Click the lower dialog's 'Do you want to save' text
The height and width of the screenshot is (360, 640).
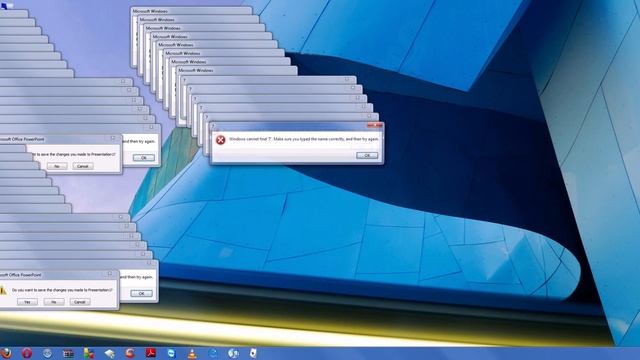(x=62, y=290)
